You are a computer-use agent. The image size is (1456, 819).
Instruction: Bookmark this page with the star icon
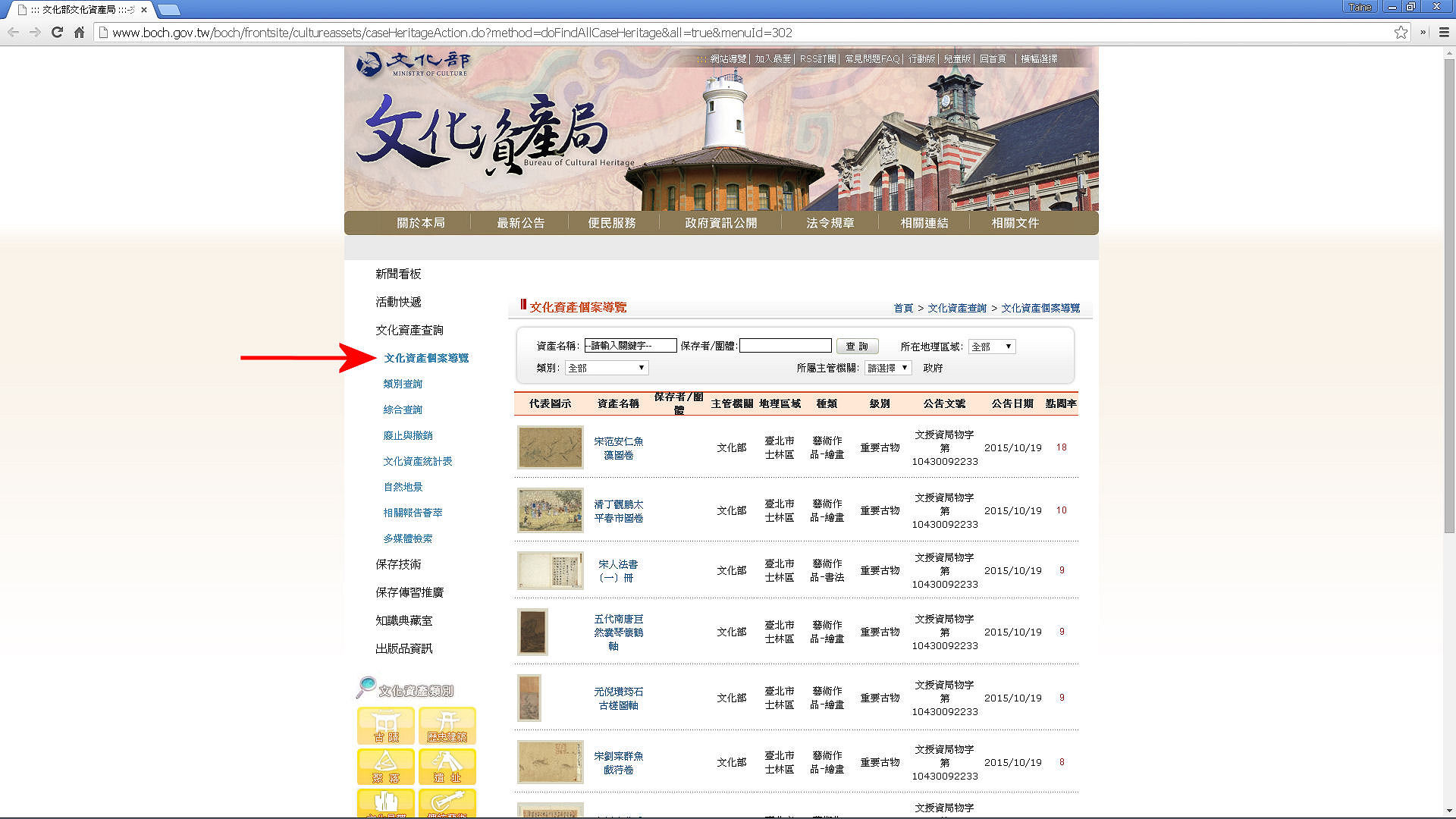pos(1401,33)
